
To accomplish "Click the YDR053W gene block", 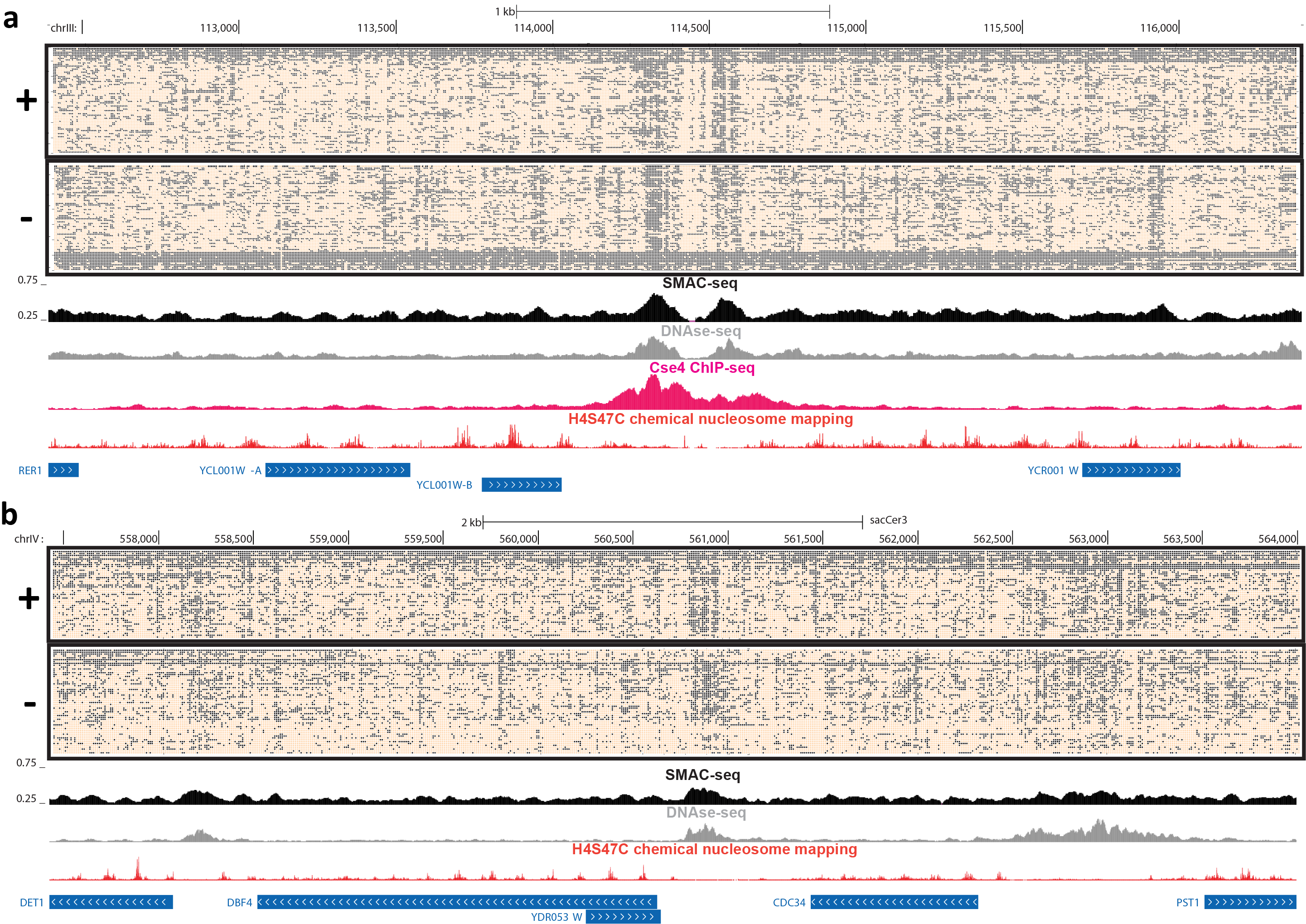I will pos(623,917).
